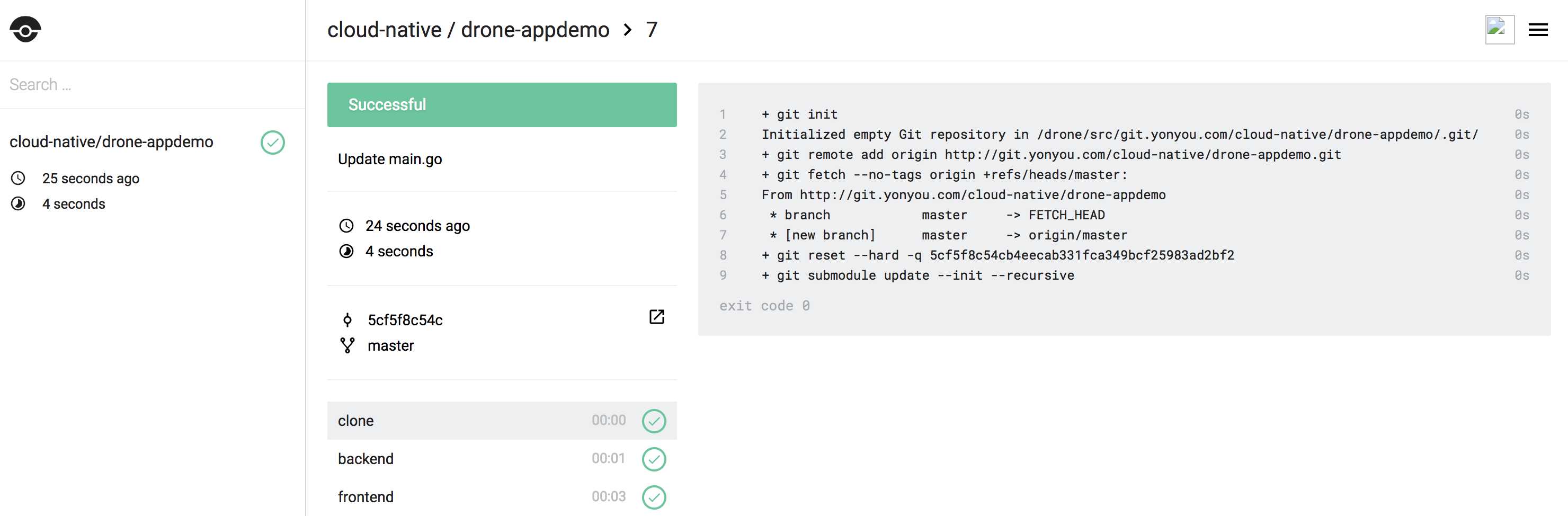Image resolution: width=1568 pixels, height=516 pixels.
Task: Click log line number 1
Action: [723, 114]
